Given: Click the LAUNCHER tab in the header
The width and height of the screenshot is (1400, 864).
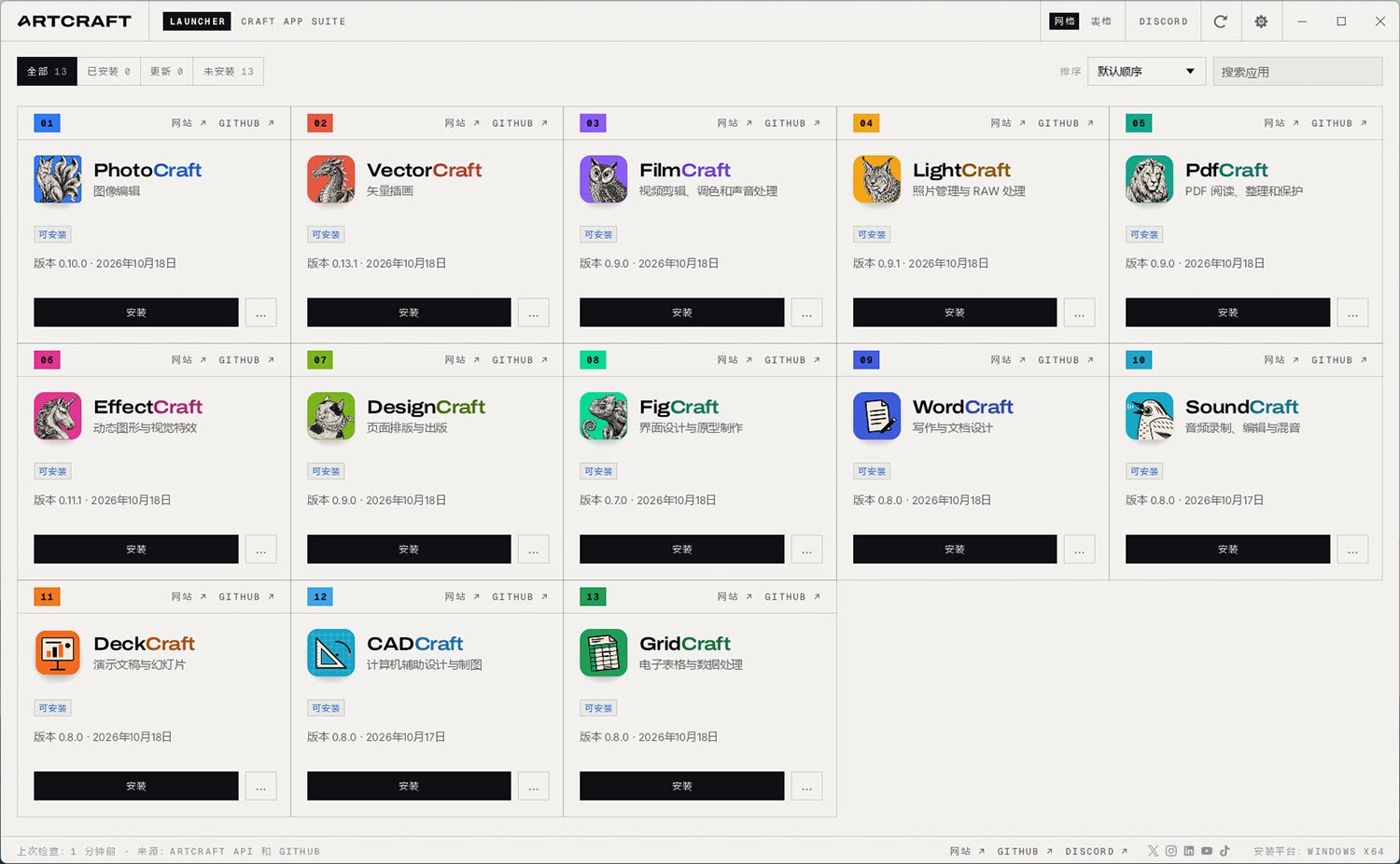Looking at the screenshot, I should pyautogui.click(x=197, y=21).
